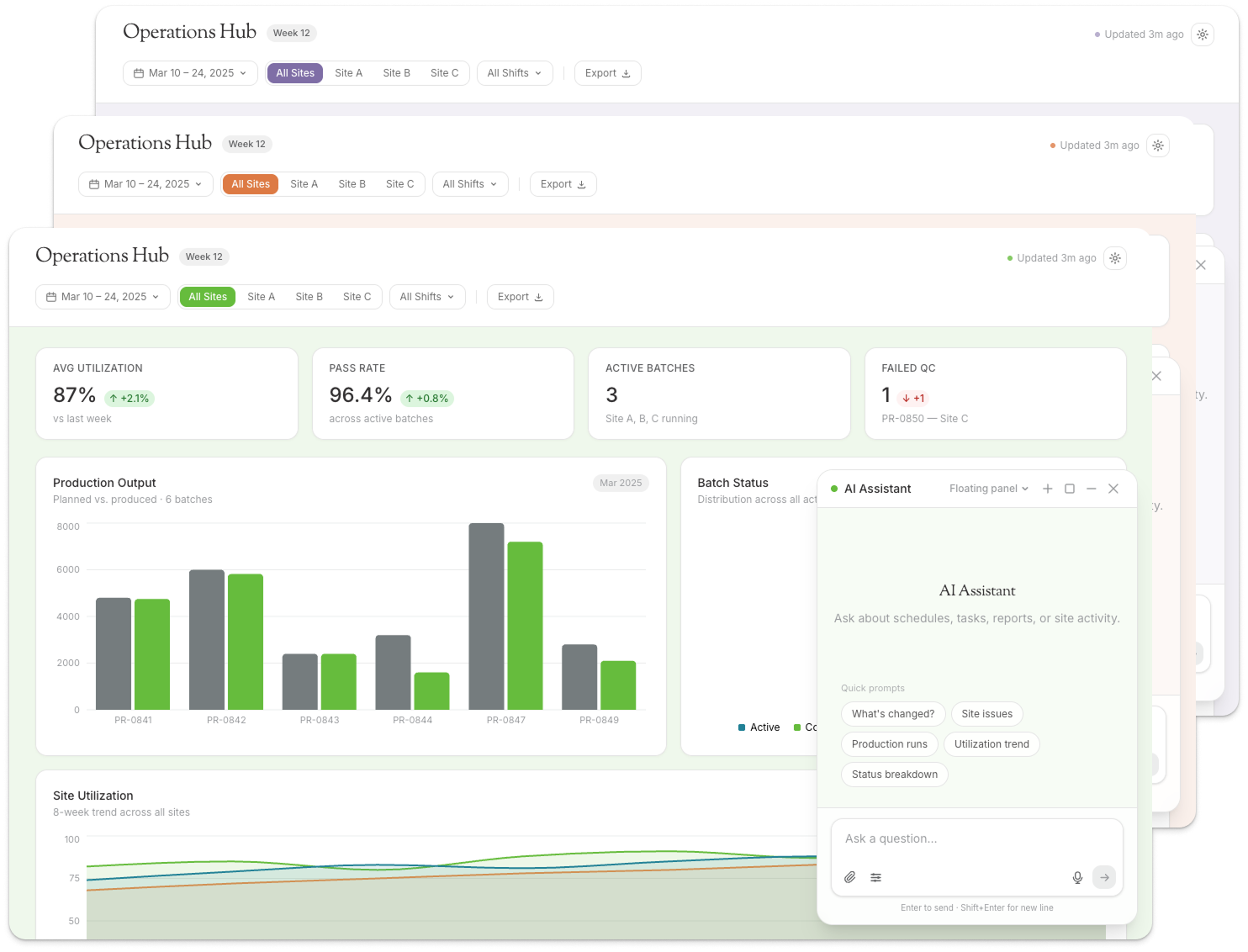Maximize the AI Assistant panel square icon

point(1070,489)
